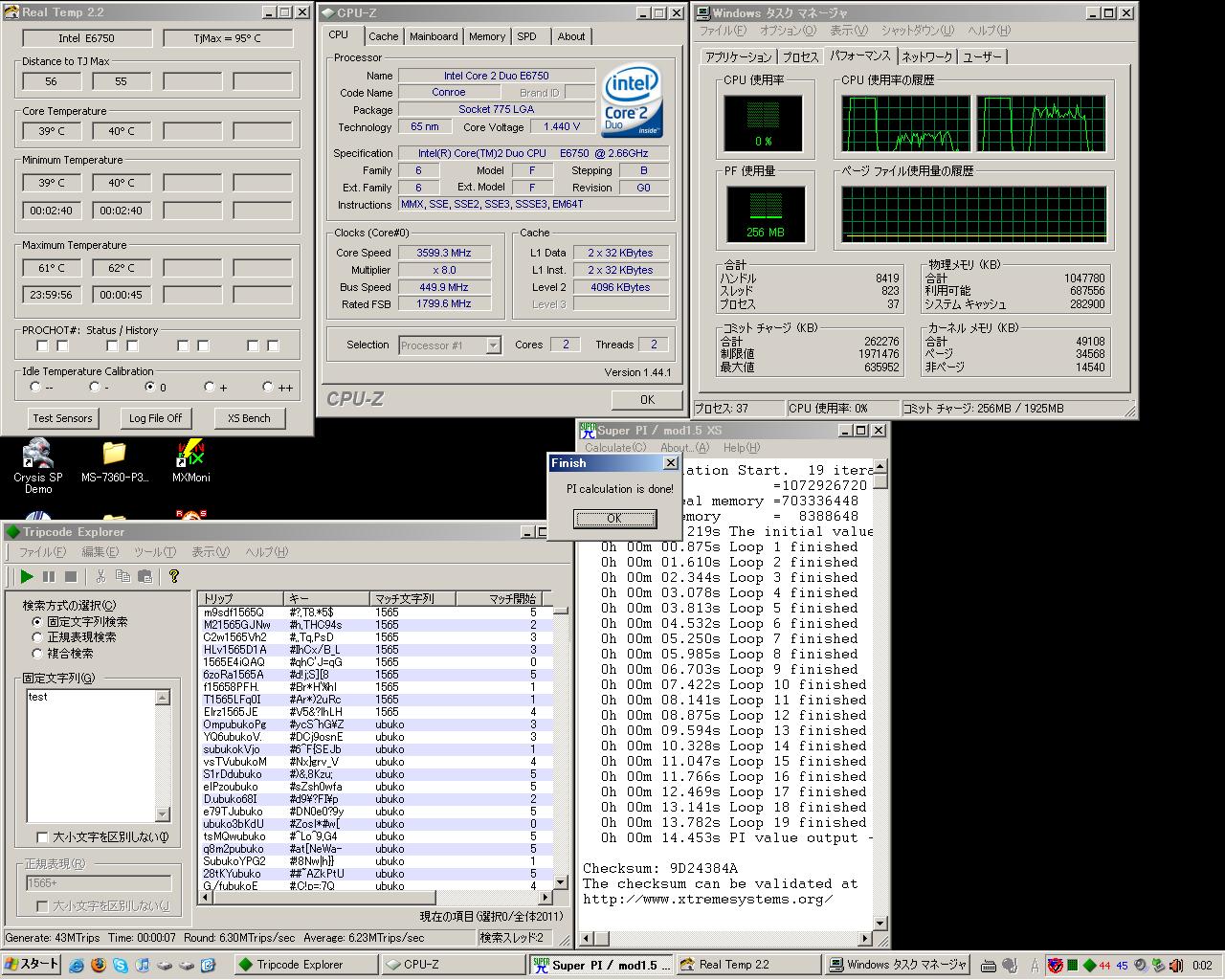Click the paste icon in Tripcode toolbar
This screenshot has height=980, width=1225.
click(x=145, y=576)
